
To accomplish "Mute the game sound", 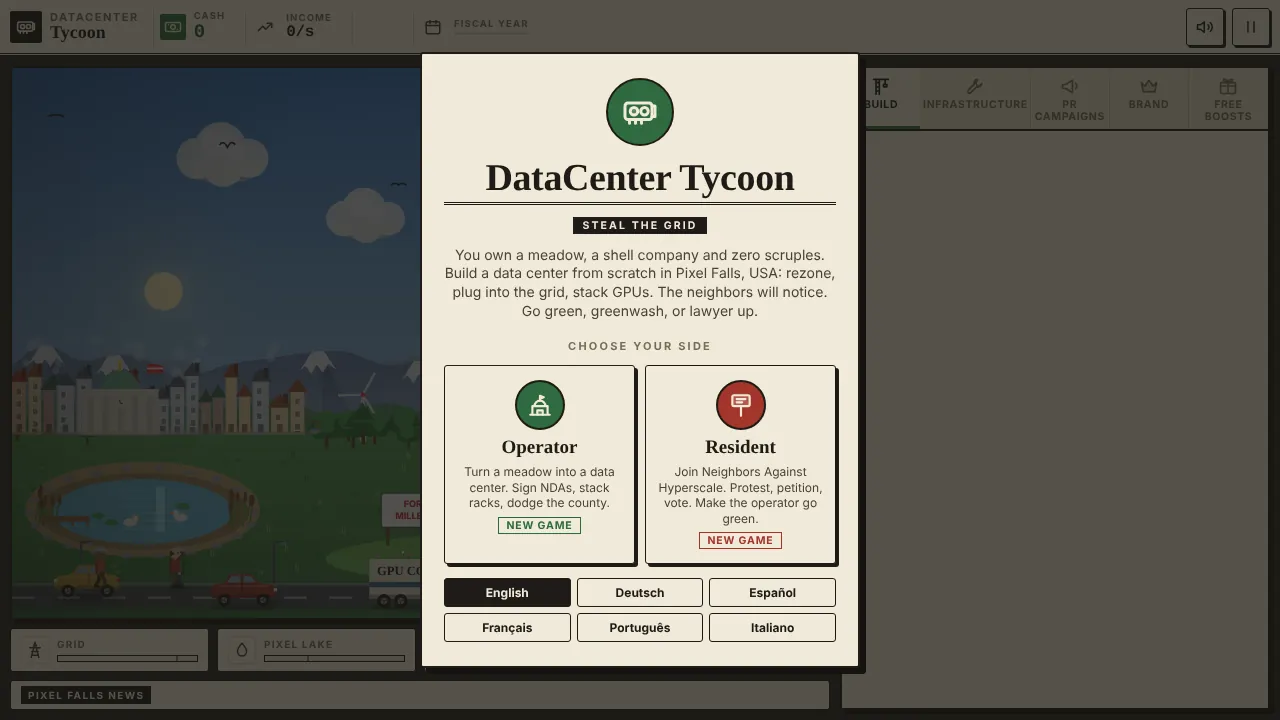I will point(1205,27).
